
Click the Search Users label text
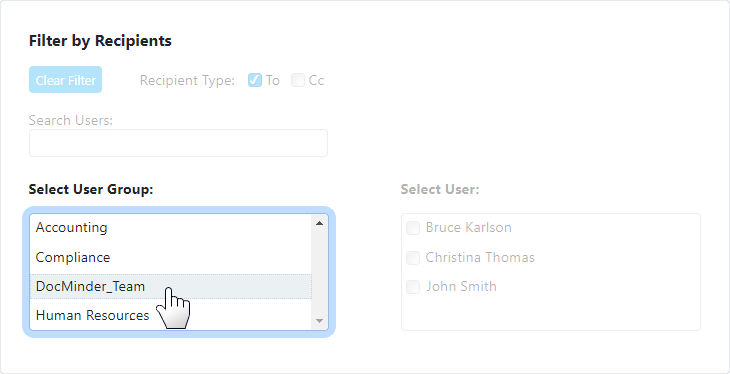pyautogui.click(x=71, y=120)
